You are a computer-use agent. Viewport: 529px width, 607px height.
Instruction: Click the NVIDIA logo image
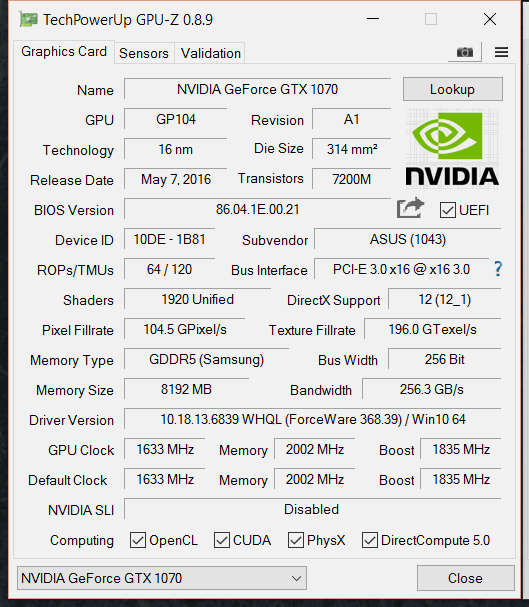[x=452, y=147]
